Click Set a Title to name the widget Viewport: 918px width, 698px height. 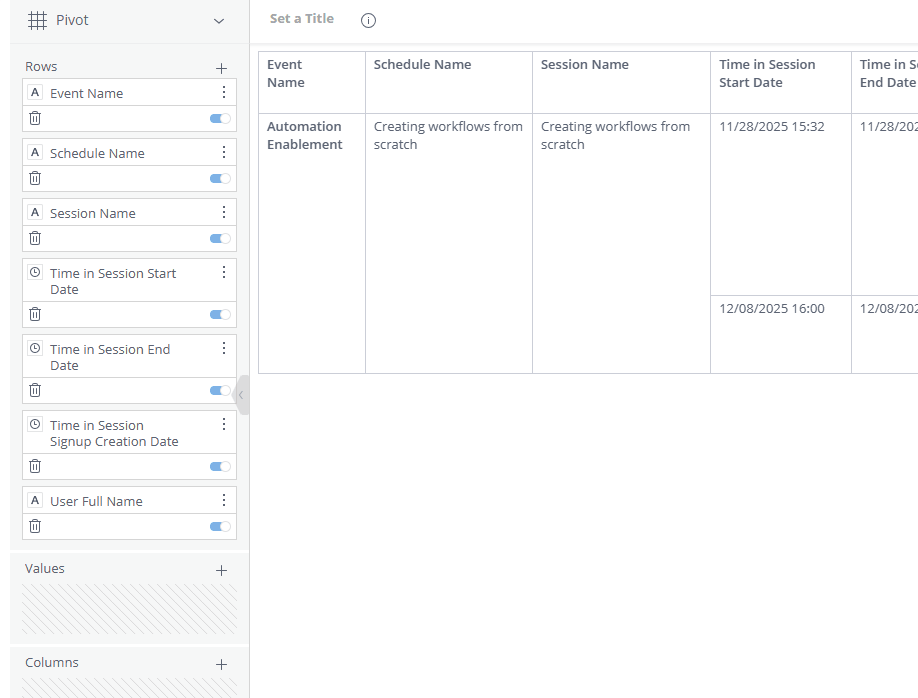(302, 18)
